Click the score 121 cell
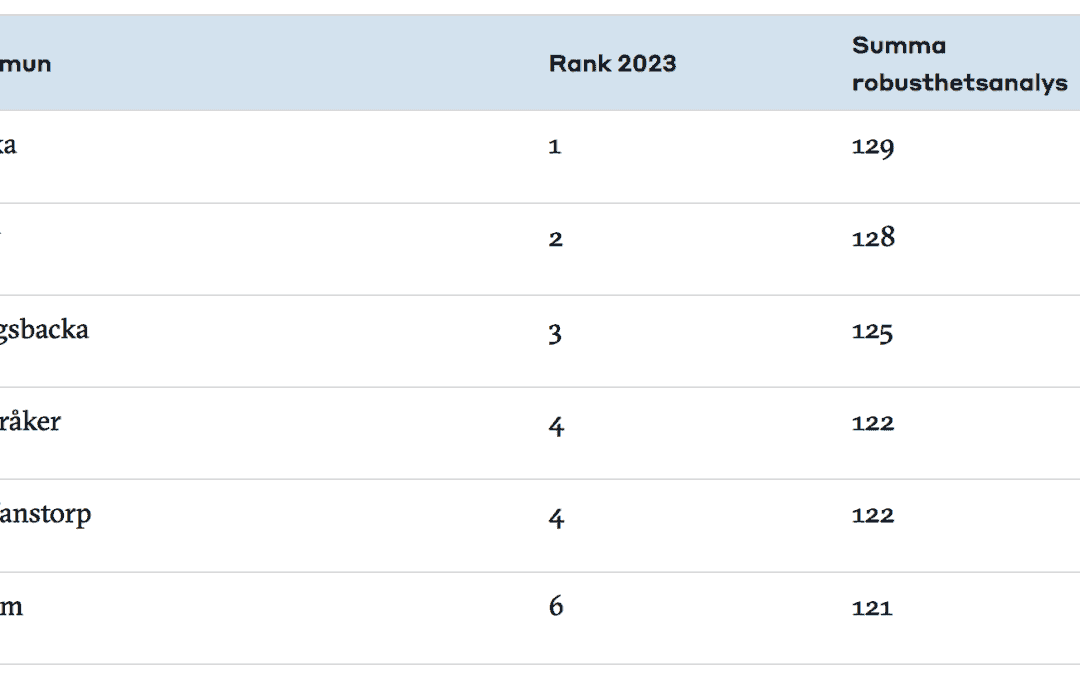The image size is (1080, 675). tap(872, 608)
